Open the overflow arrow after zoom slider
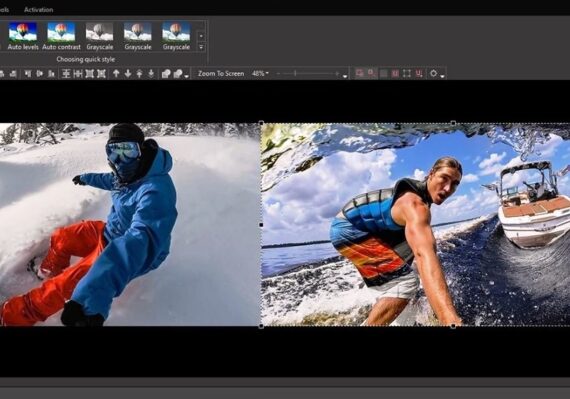 (345, 76)
